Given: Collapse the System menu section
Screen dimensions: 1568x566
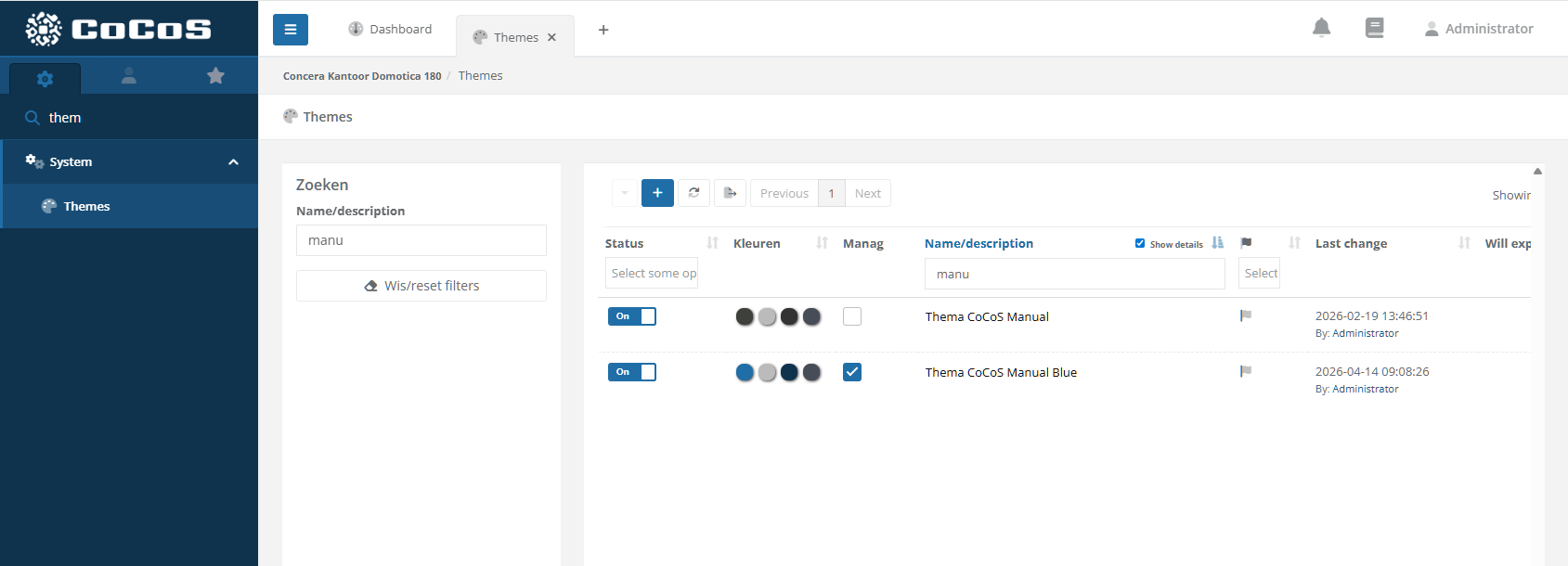Looking at the screenshot, I should [x=233, y=162].
